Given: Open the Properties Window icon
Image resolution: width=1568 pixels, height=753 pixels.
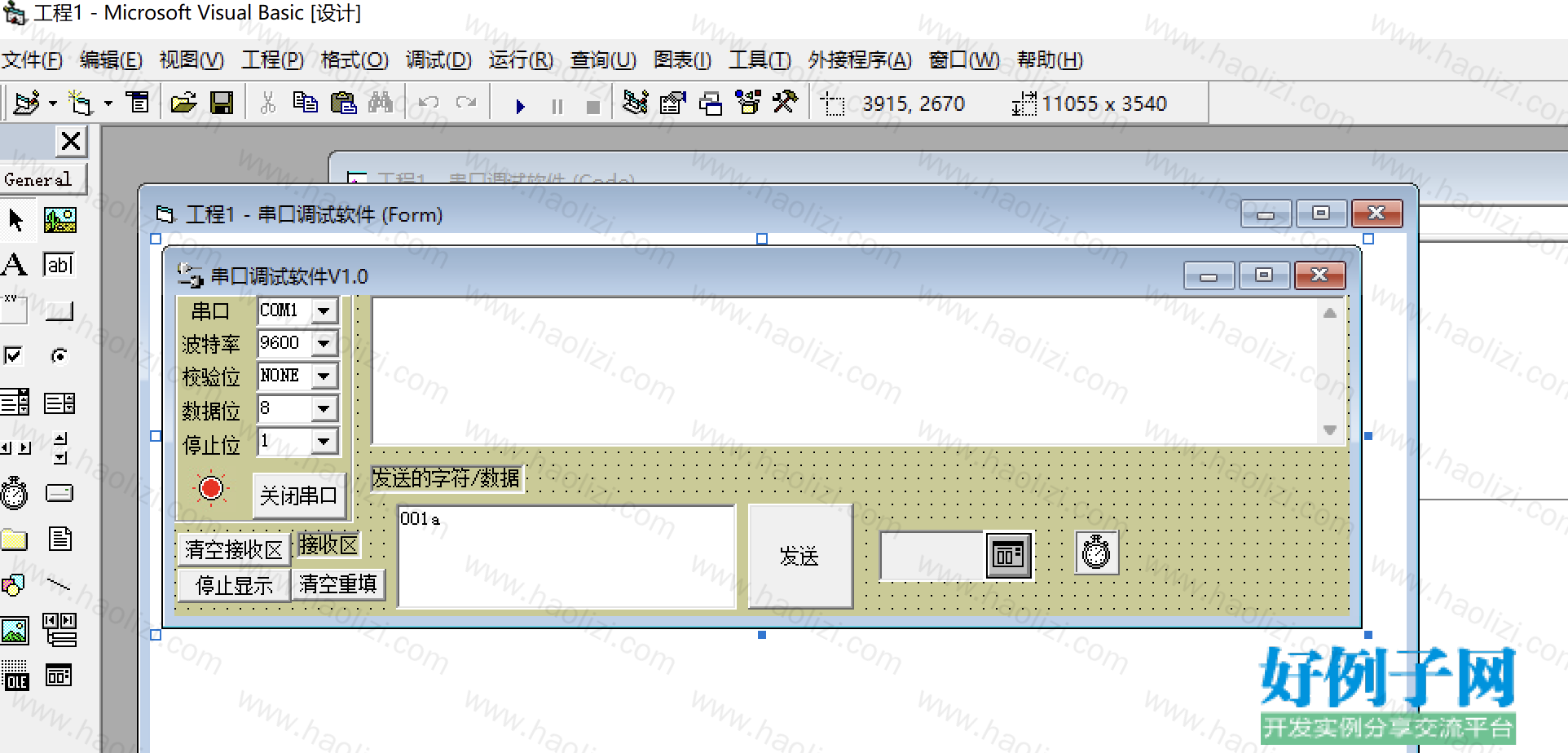Looking at the screenshot, I should [673, 103].
